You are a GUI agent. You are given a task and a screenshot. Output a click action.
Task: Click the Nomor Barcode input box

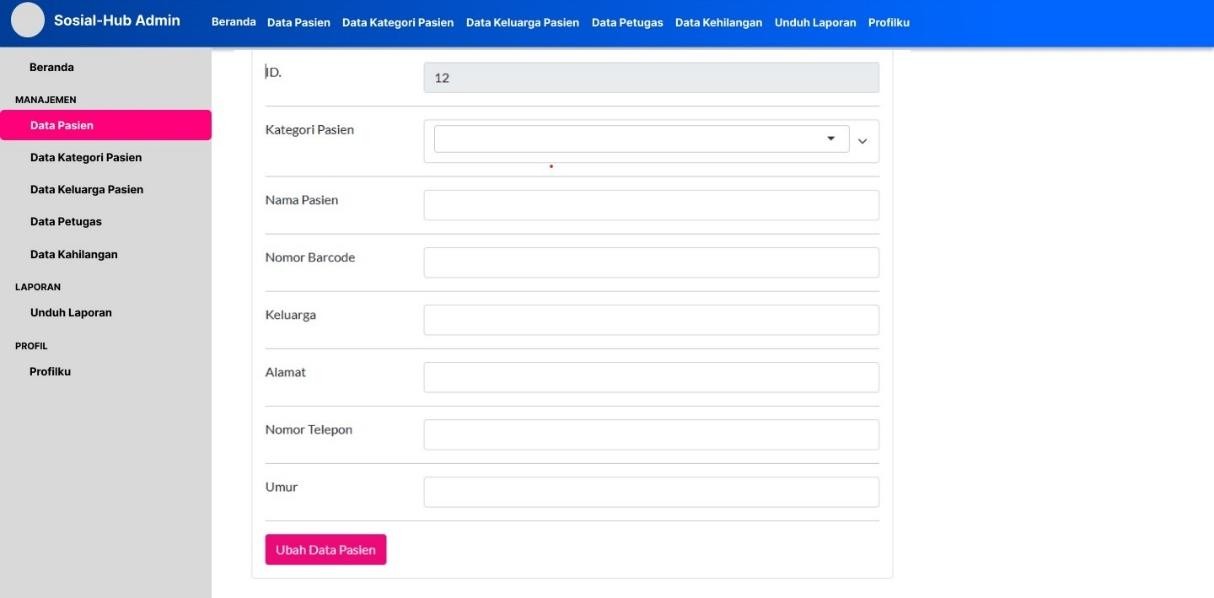pos(650,262)
